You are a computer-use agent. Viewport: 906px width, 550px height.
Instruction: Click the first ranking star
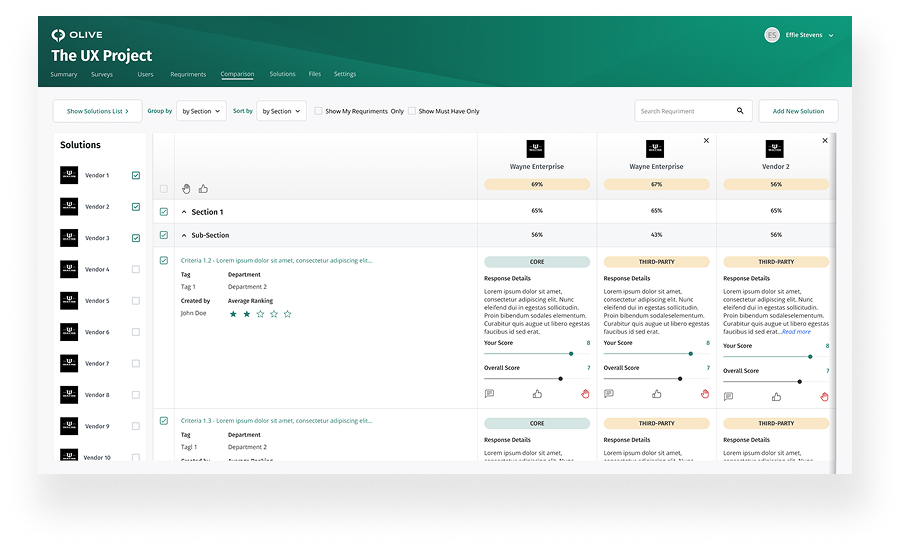tap(233, 314)
